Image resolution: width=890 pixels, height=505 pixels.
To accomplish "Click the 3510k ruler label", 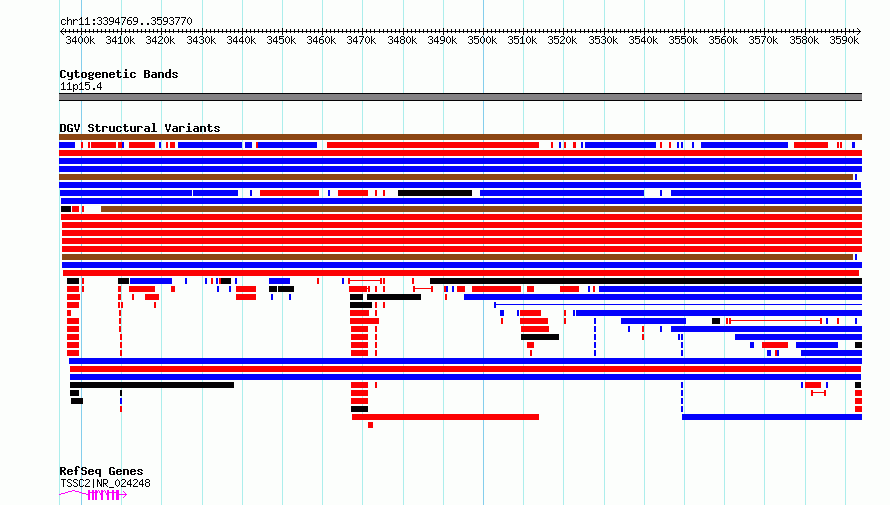I will 522,40.
